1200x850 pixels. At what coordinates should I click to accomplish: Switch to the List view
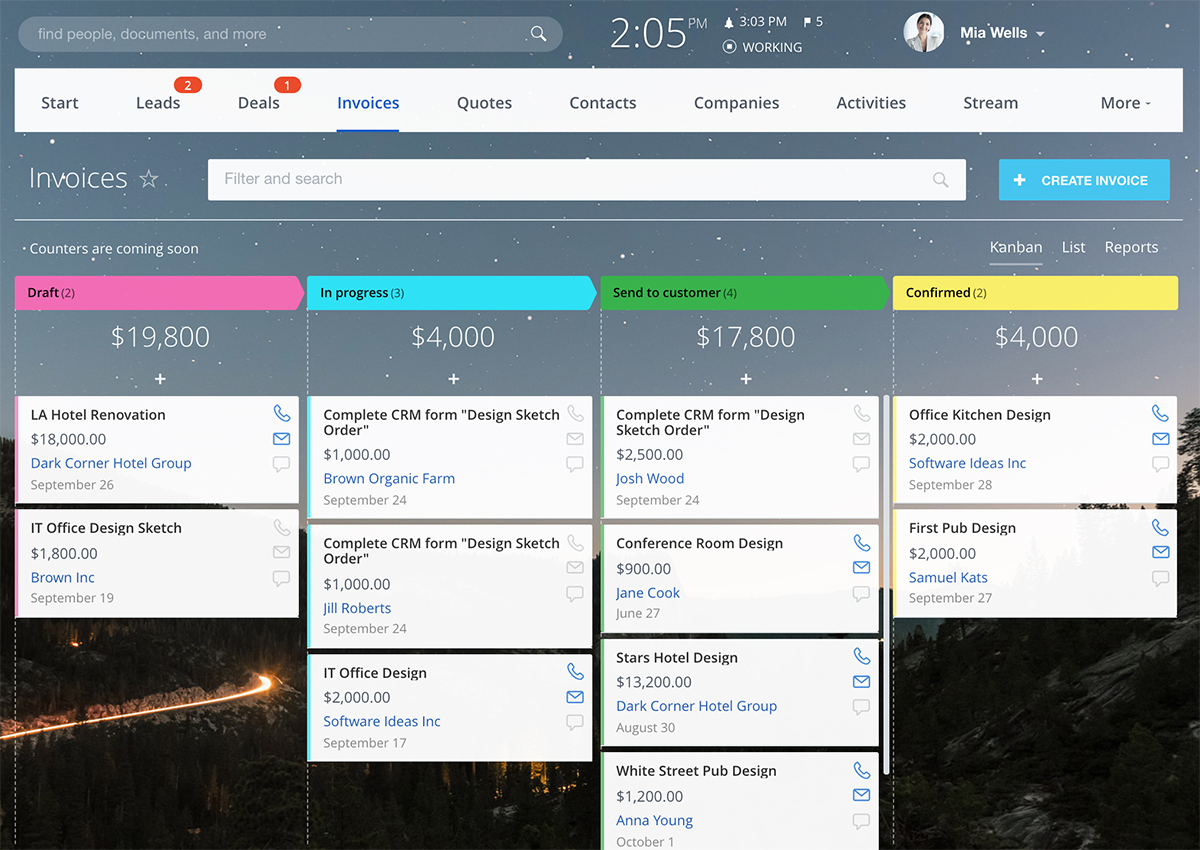pos(1073,247)
